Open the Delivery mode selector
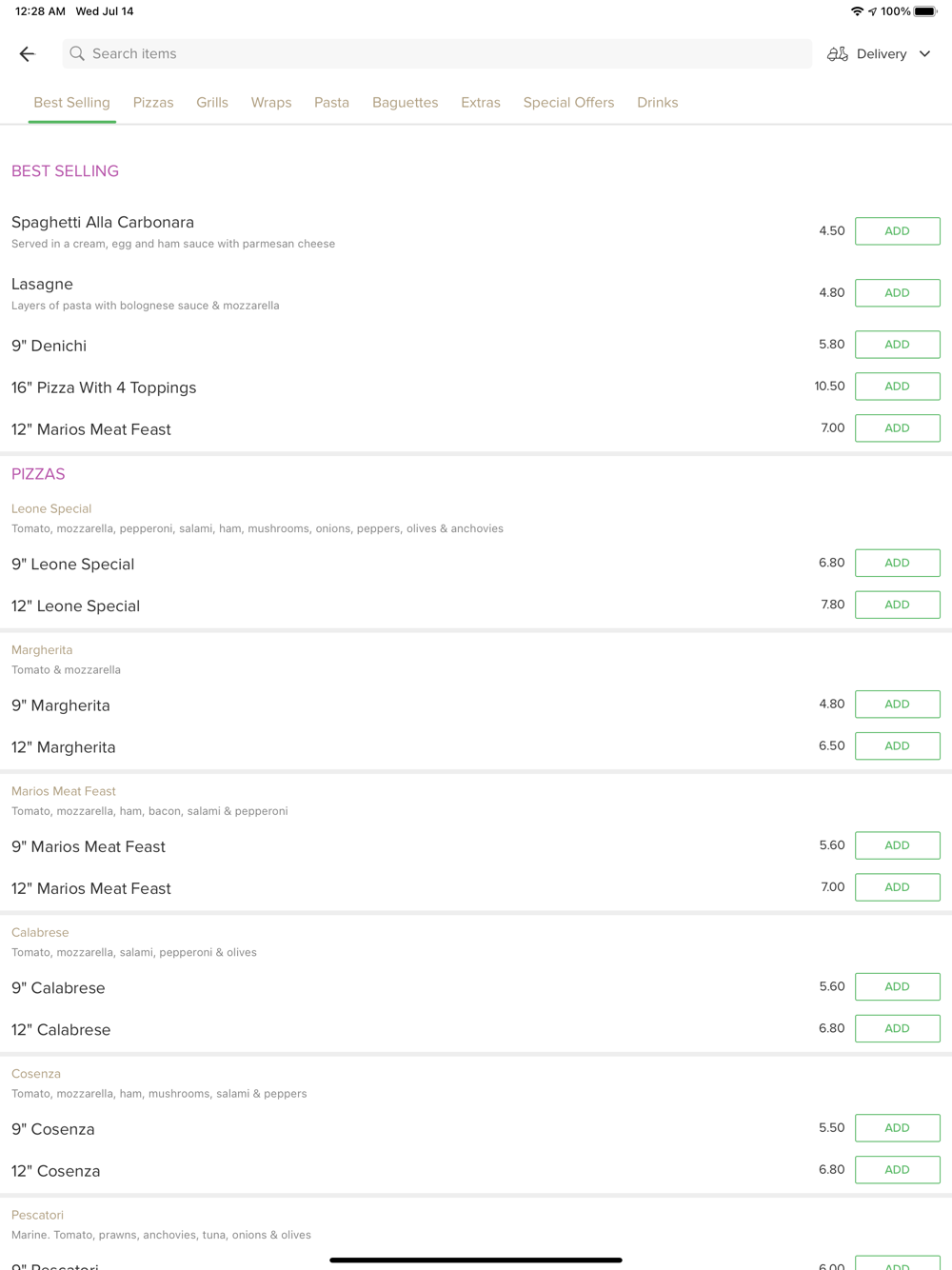 [881, 54]
